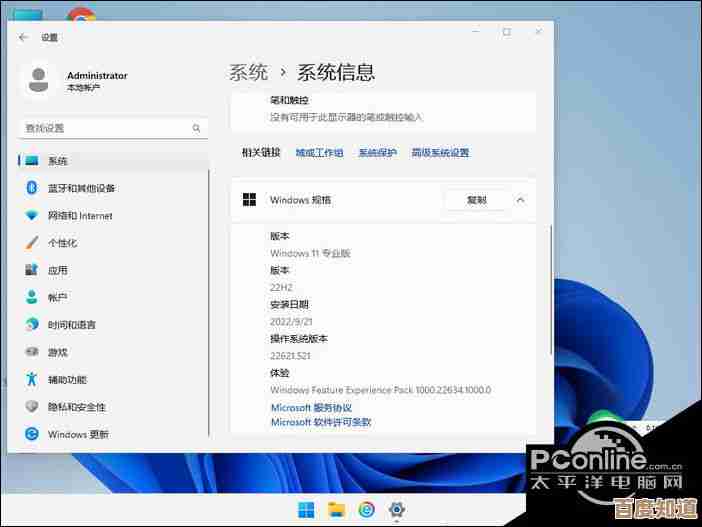The width and height of the screenshot is (702, 527).
Task: Open the apps icon for 应用
Action: 31,270
